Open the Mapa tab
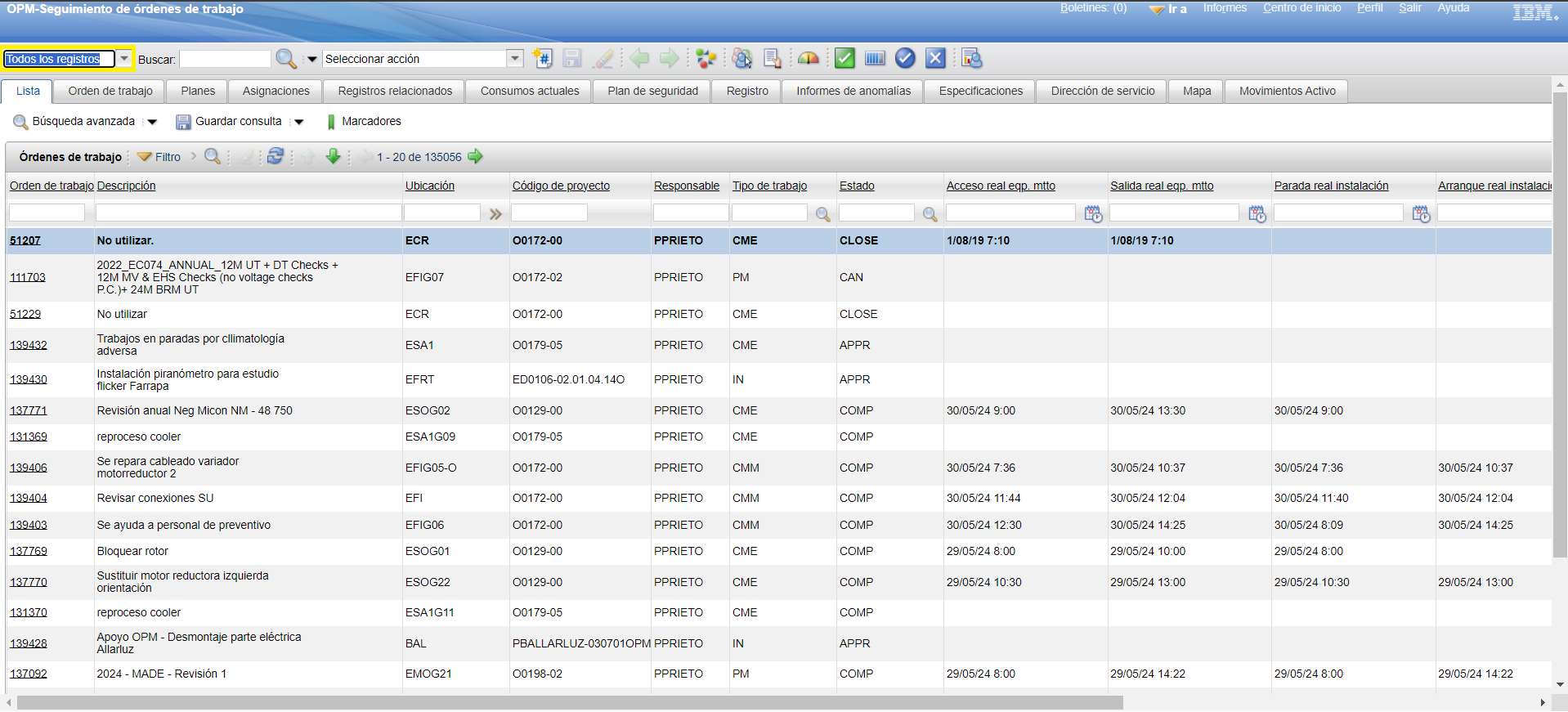 tap(1197, 91)
